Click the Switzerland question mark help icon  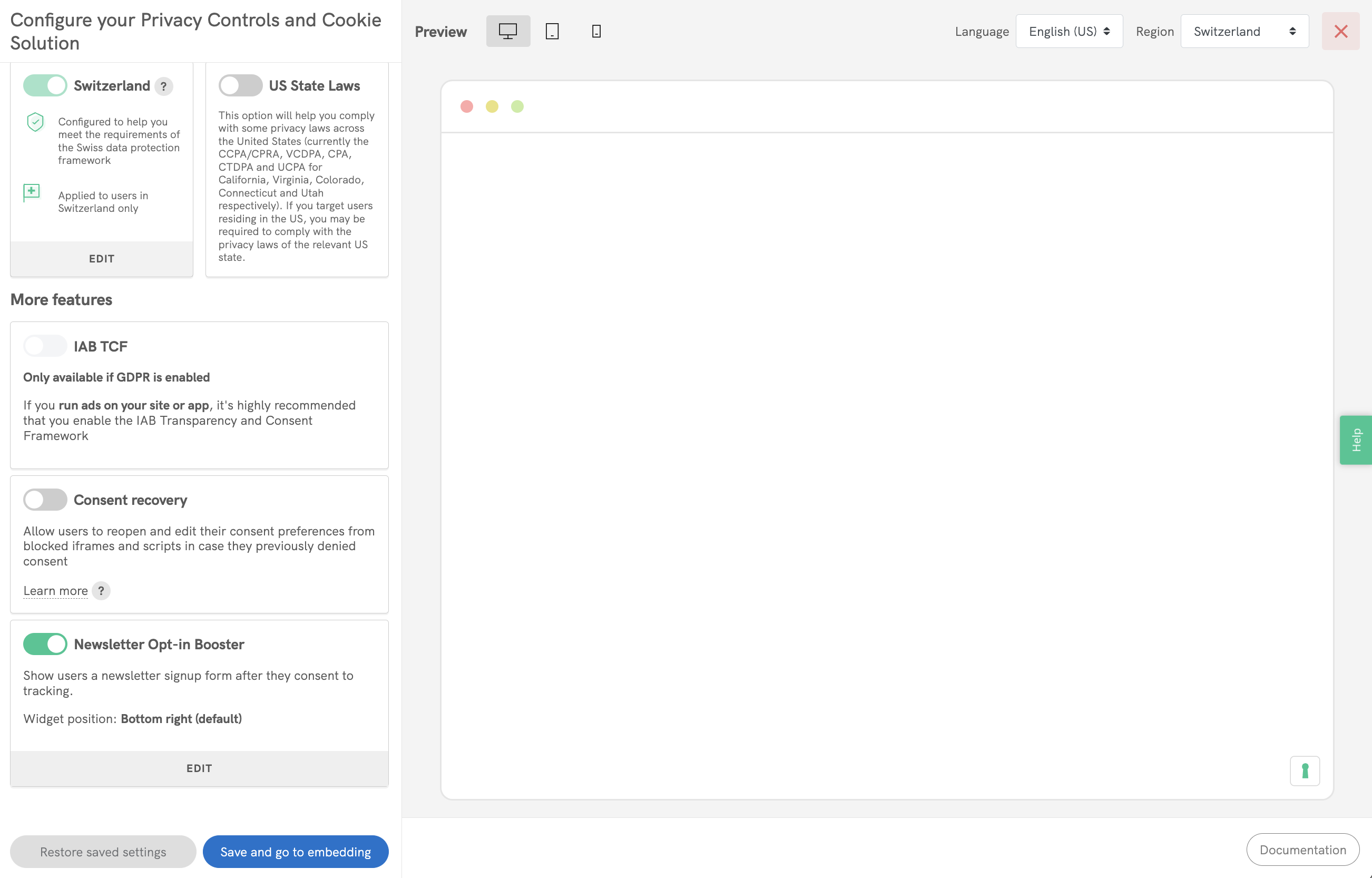163,86
